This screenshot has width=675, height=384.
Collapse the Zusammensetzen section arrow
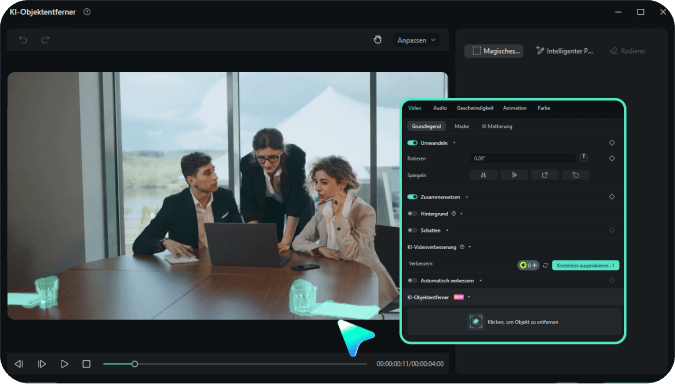pos(467,197)
